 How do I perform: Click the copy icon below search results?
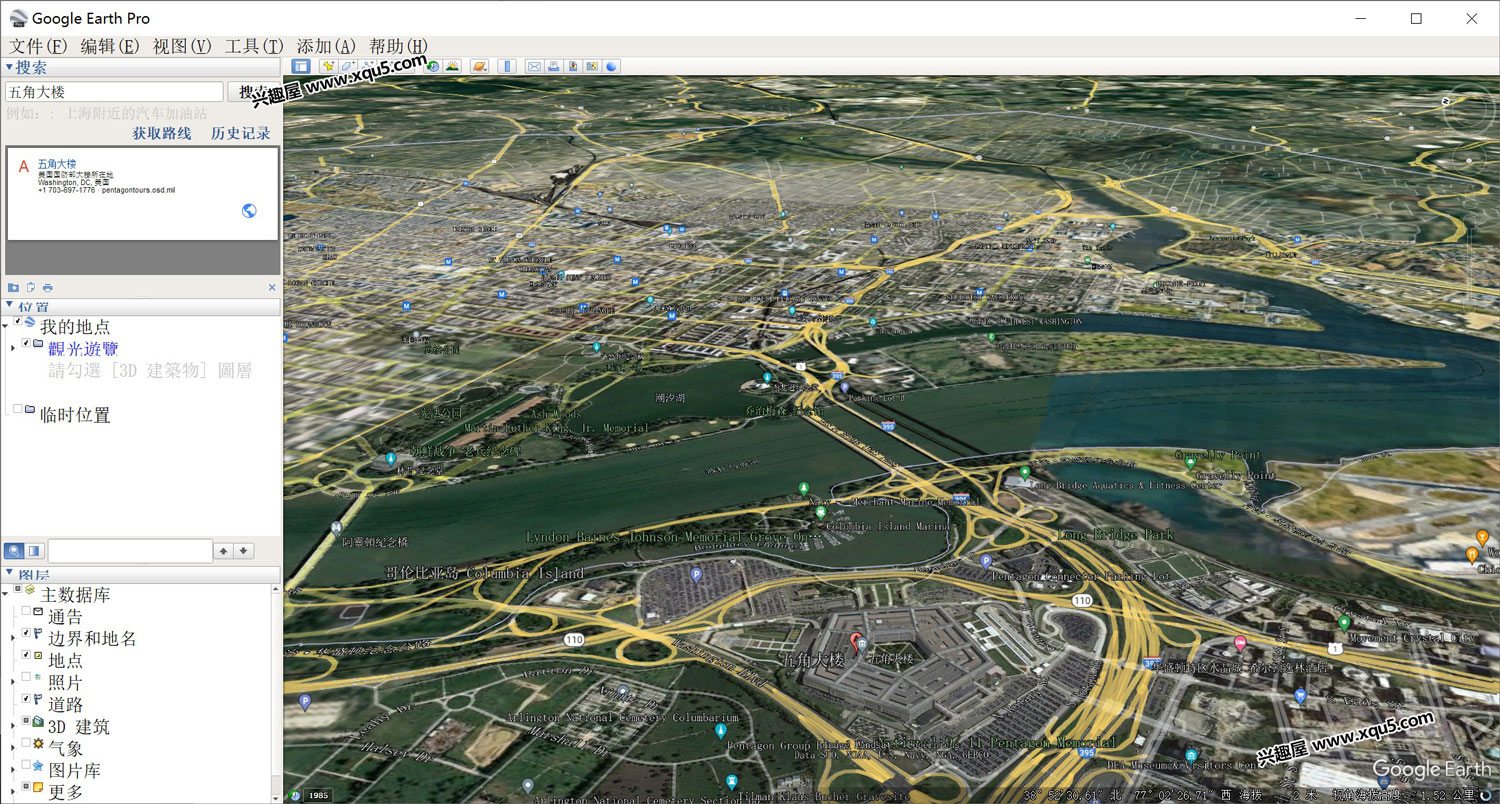pyautogui.click(x=30, y=288)
